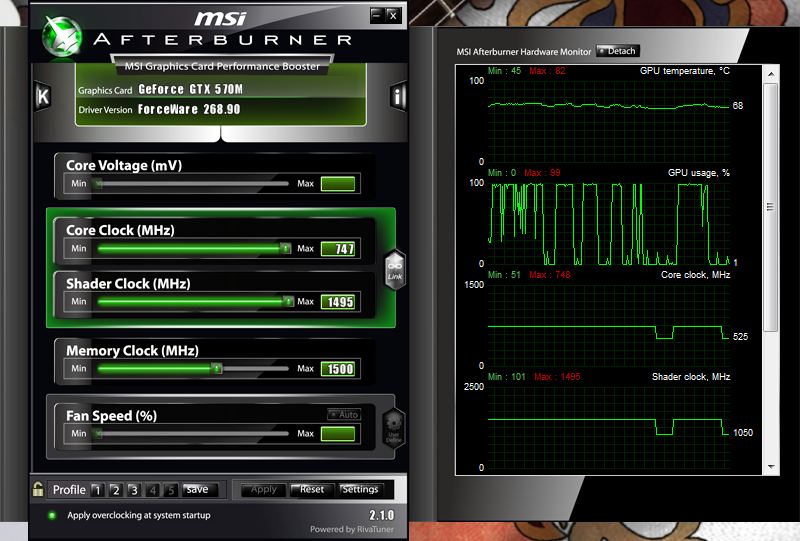800x541 pixels.
Task: Click the Shader clock graph
Action: point(609,427)
